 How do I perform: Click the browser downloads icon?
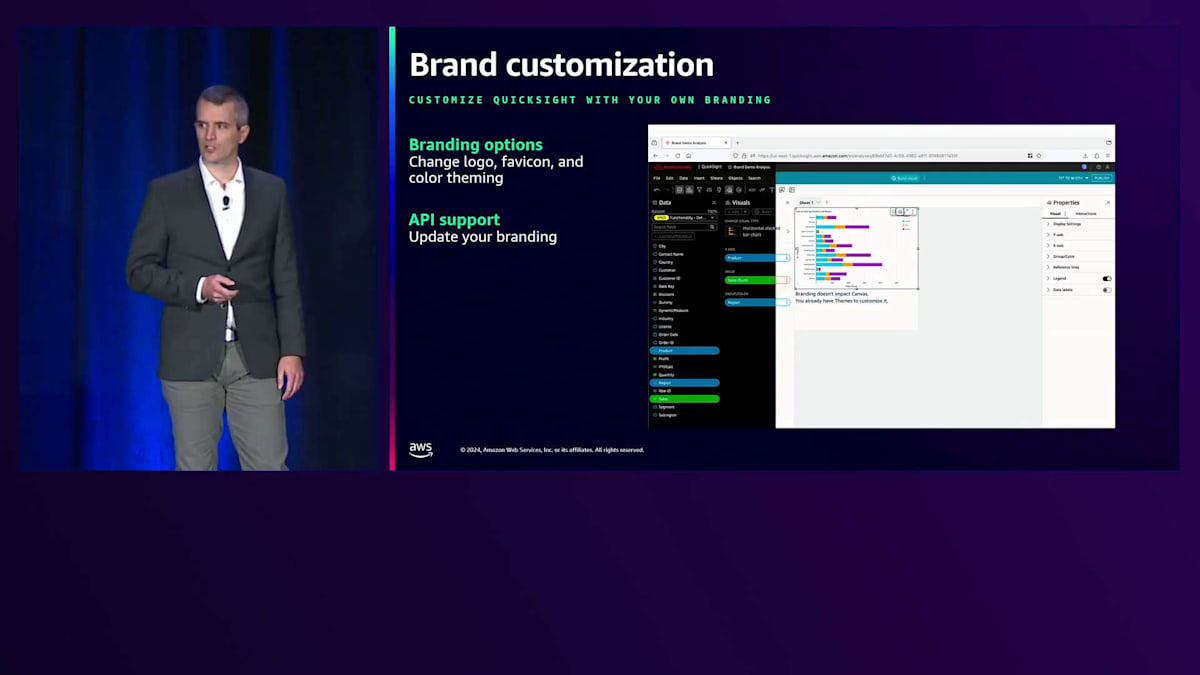(x=1085, y=156)
